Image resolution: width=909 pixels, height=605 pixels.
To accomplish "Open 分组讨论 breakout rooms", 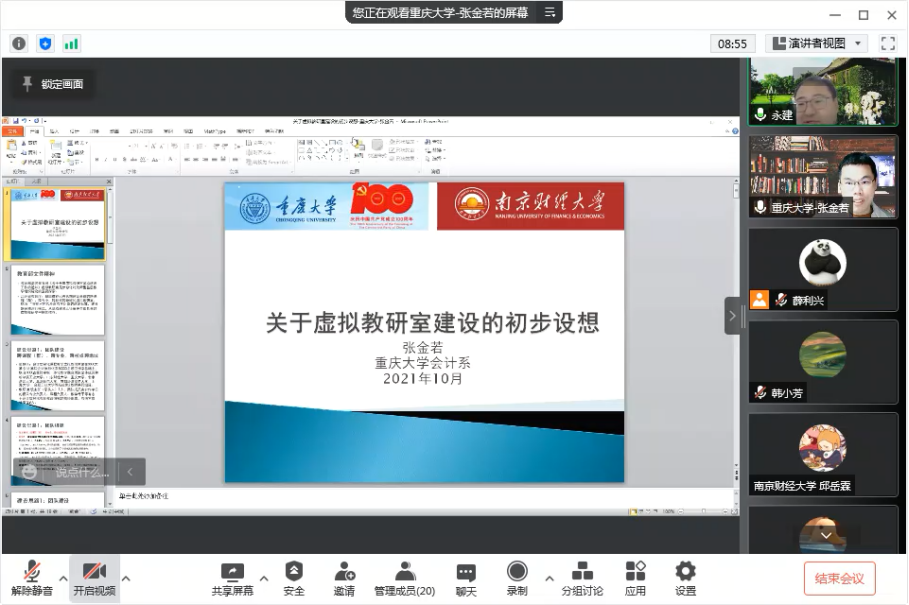I will point(582,578).
